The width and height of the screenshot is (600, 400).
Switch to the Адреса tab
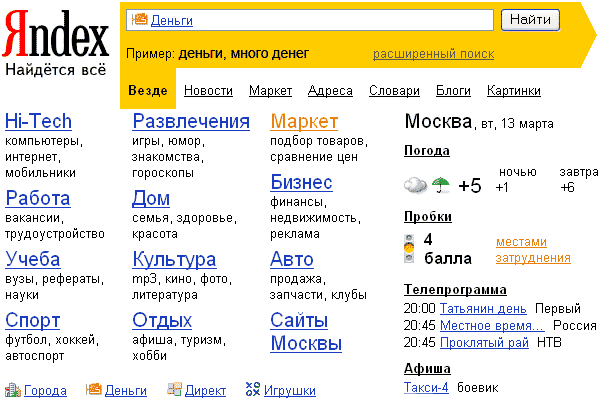point(330,91)
